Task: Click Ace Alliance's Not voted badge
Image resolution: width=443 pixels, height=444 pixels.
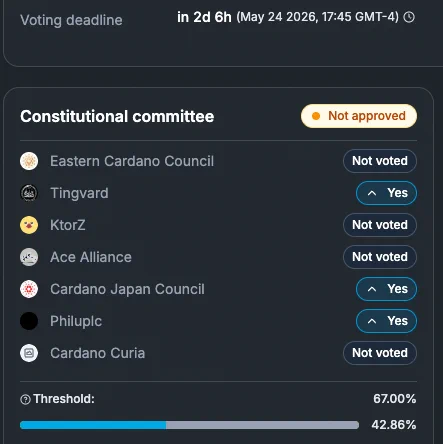Action: [x=380, y=257]
